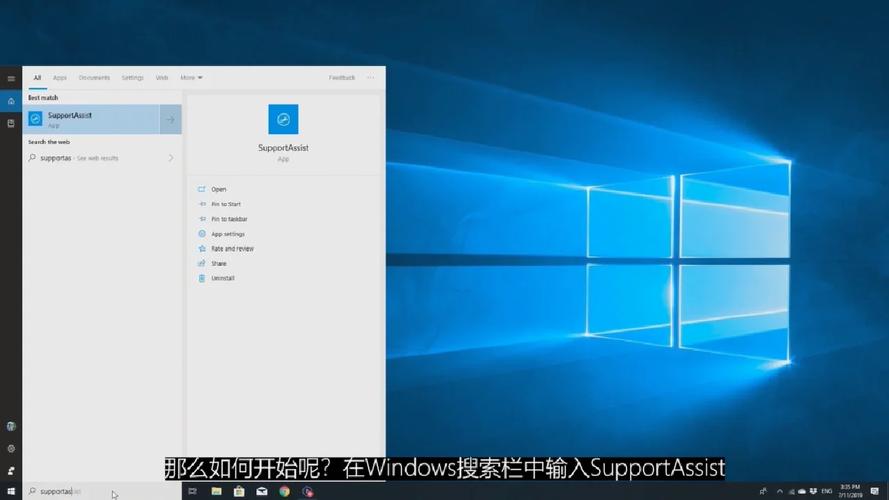Image resolution: width=889 pixels, height=500 pixels.
Task: Expand the More filter dropdown
Action: (191, 78)
